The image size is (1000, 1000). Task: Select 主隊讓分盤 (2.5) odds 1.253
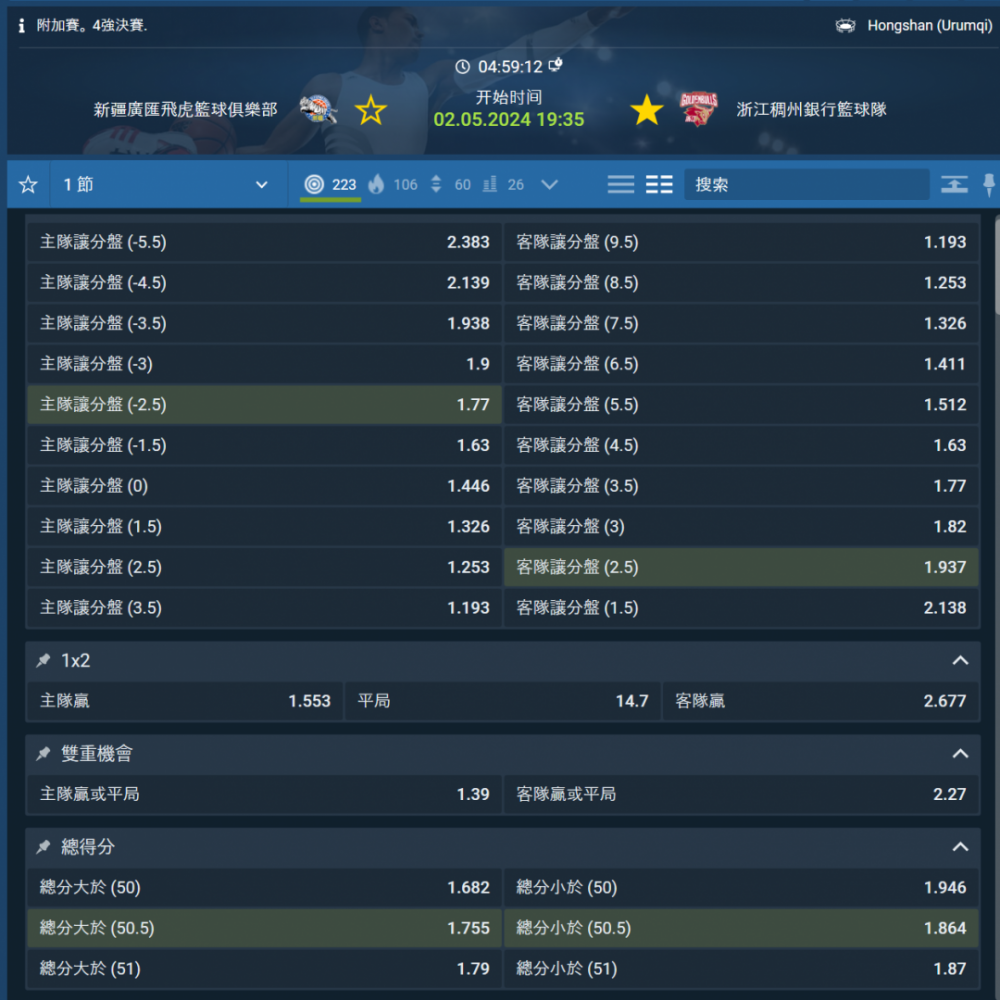click(x=265, y=568)
